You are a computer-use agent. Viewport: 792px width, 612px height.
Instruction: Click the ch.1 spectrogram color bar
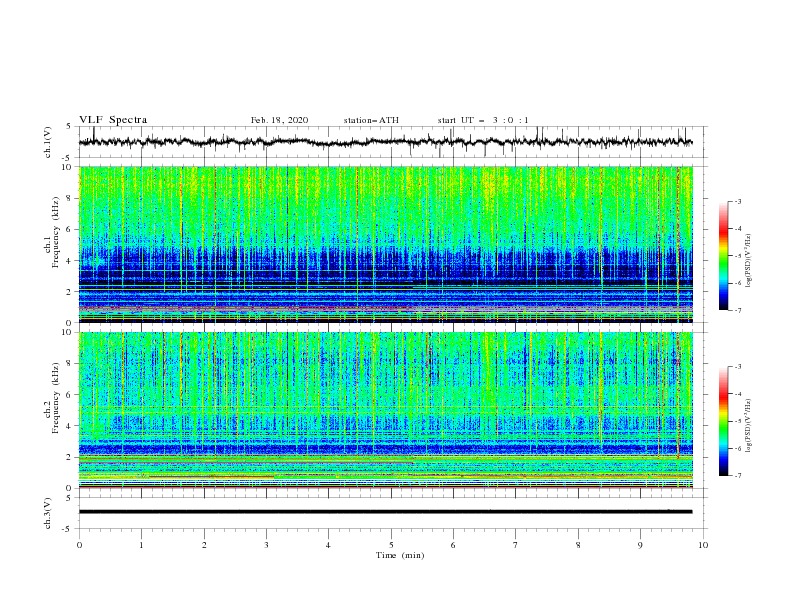click(x=723, y=256)
